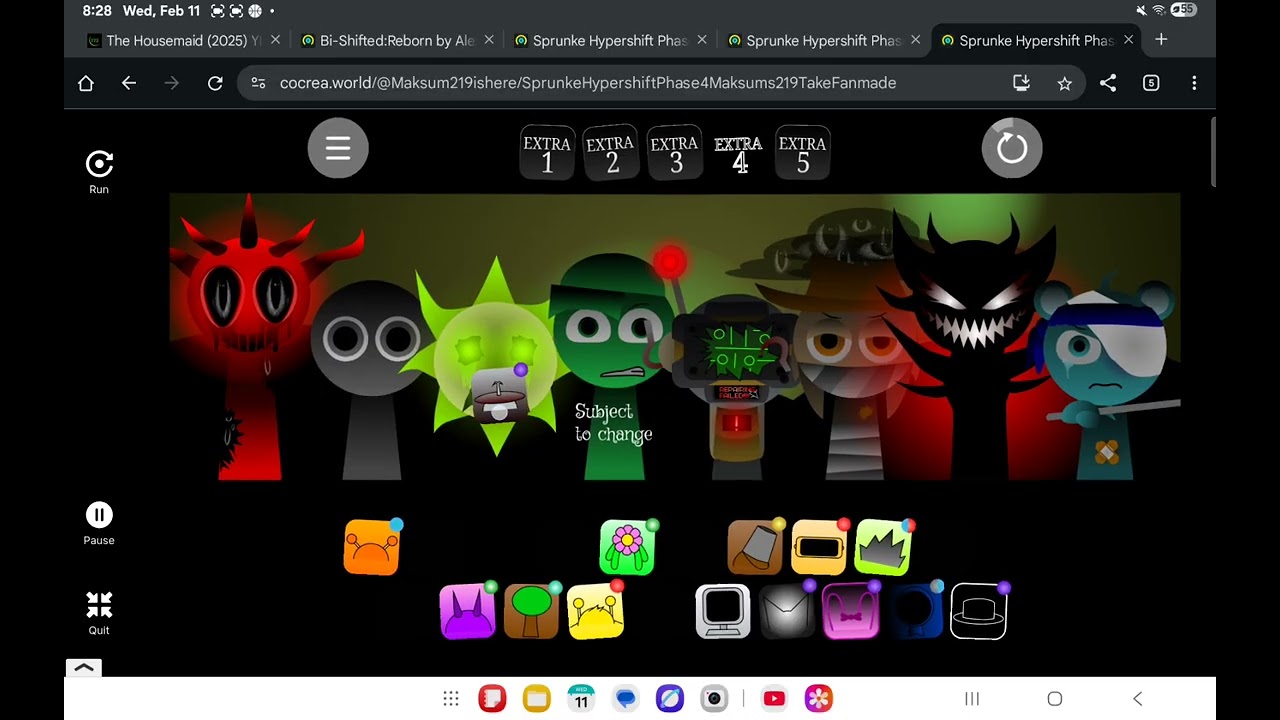Remove the red horned demon character
Image resolution: width=1280 pixels, height=720 pixels.
coord(246,340)
